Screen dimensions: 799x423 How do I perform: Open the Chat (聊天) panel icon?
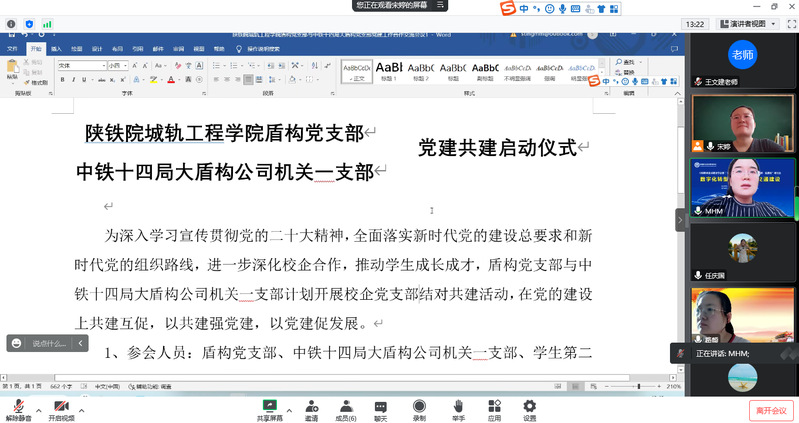[x=380, y=405]
